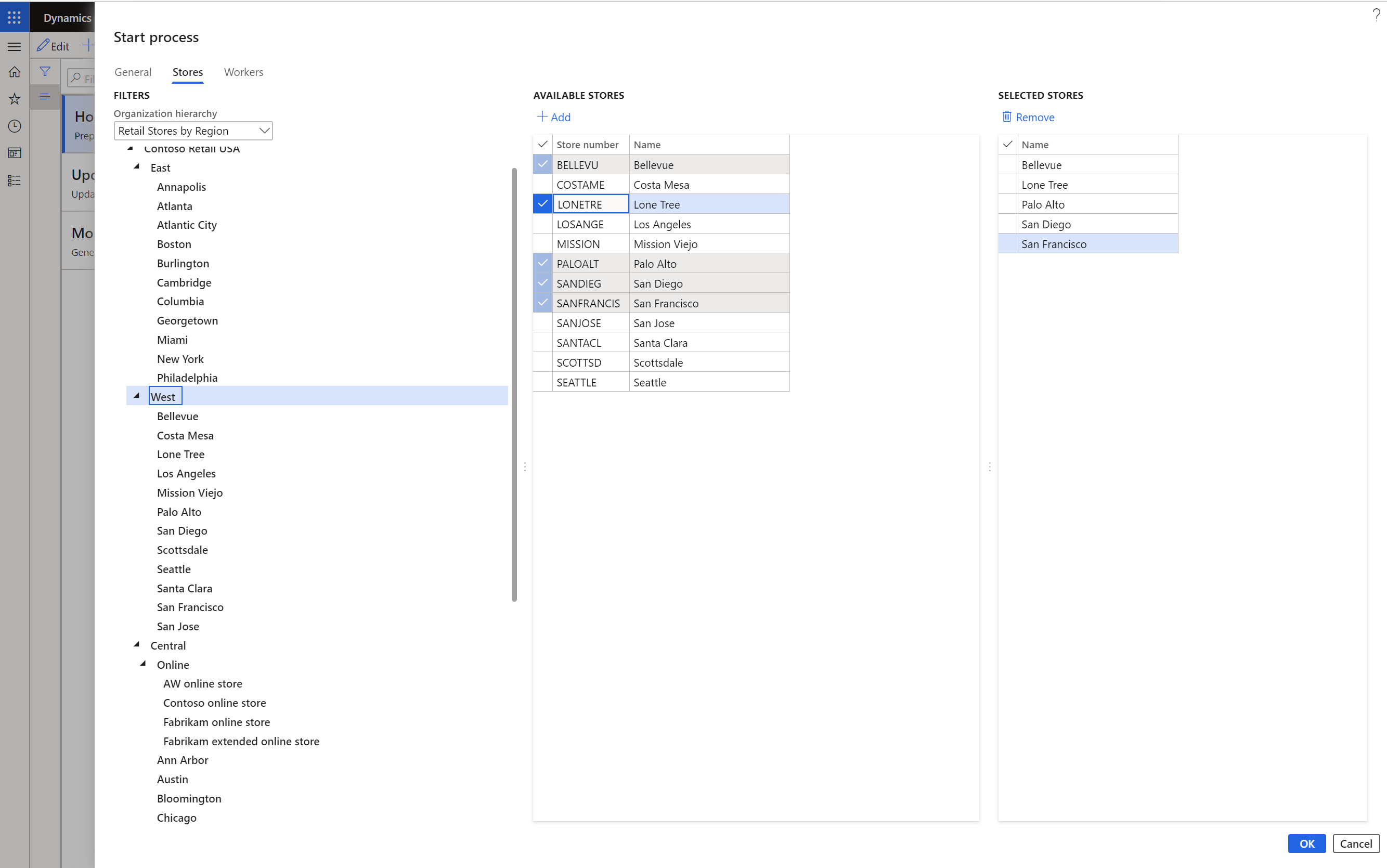Image resolution: width=1387 pixels, height=868 pixels.
Task: Click the Filter icon in the sidebar
Action: [44, 70]
